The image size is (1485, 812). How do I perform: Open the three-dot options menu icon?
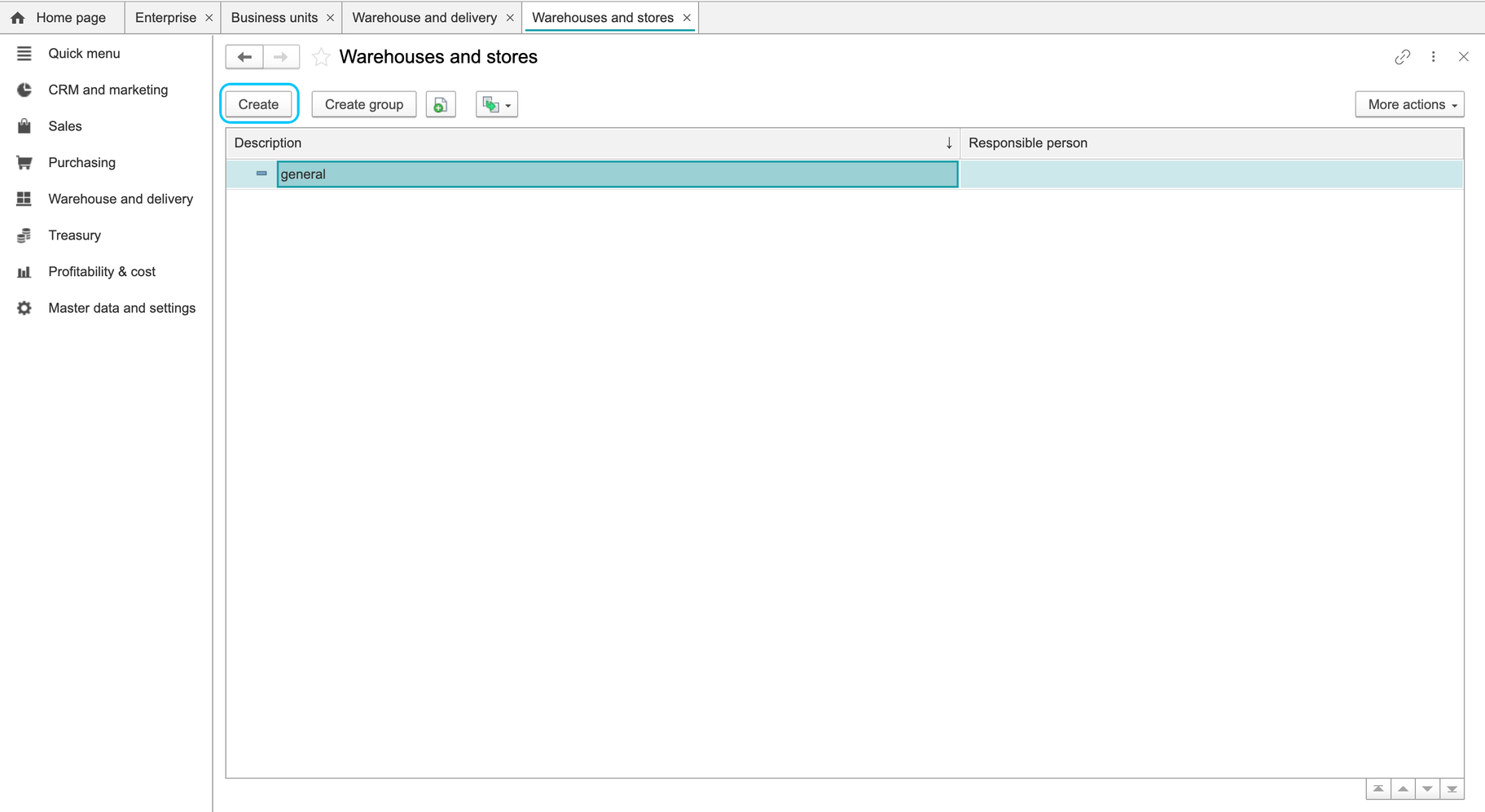point(1434,57)
